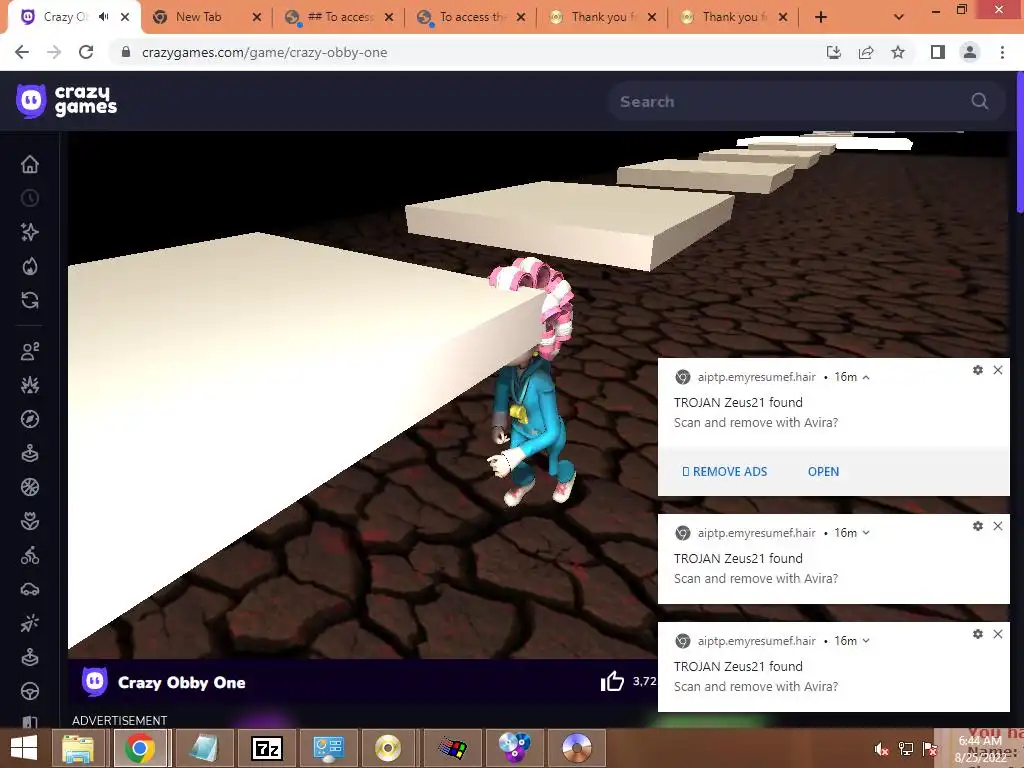Open the CrazyGames Home sidebar icon
The height and width of the screenshot is (768, 1024).
coord(30,164)
